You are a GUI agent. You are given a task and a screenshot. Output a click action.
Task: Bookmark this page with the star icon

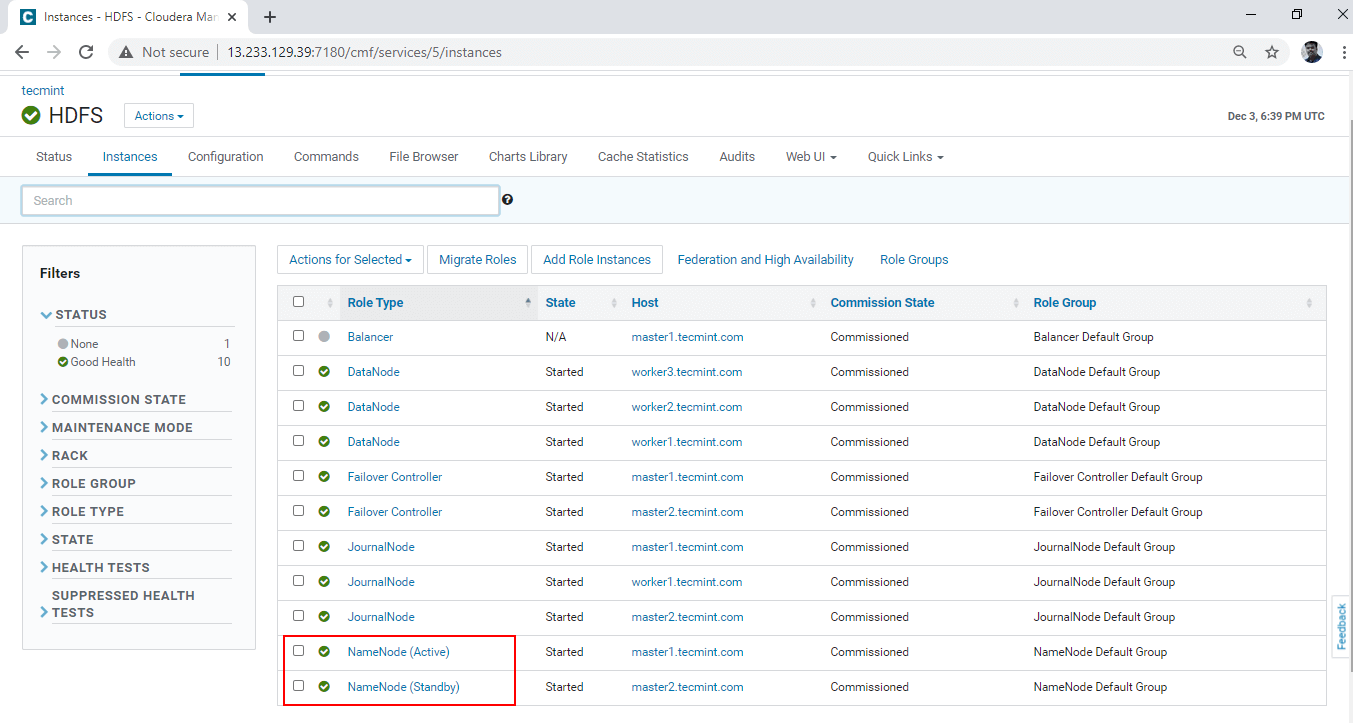[x=1271, y=52]
